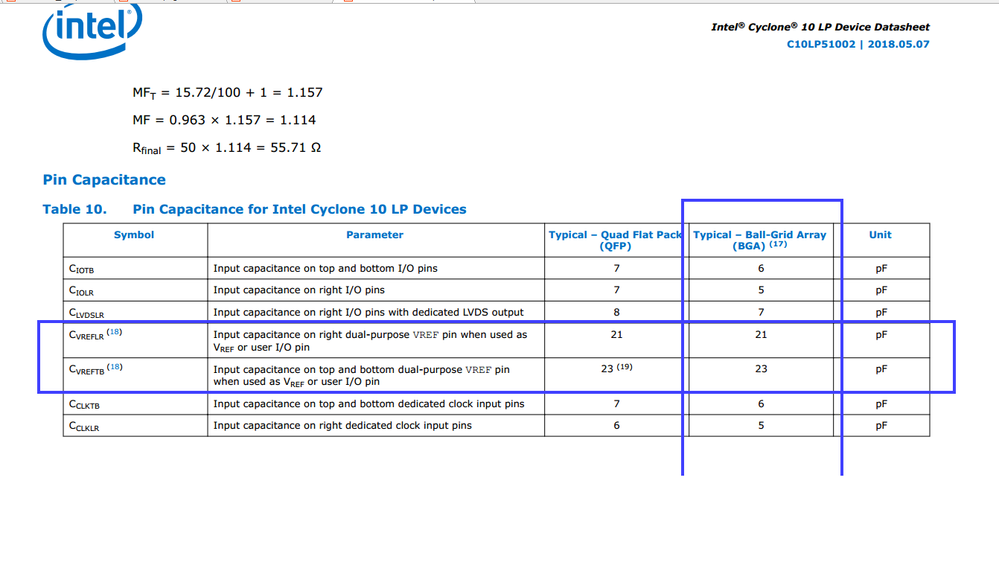
Task: Click the 'Typical – Ball-Grid Array (BGA)' column header
Action: pyautogui.click(x=759, y=240)
